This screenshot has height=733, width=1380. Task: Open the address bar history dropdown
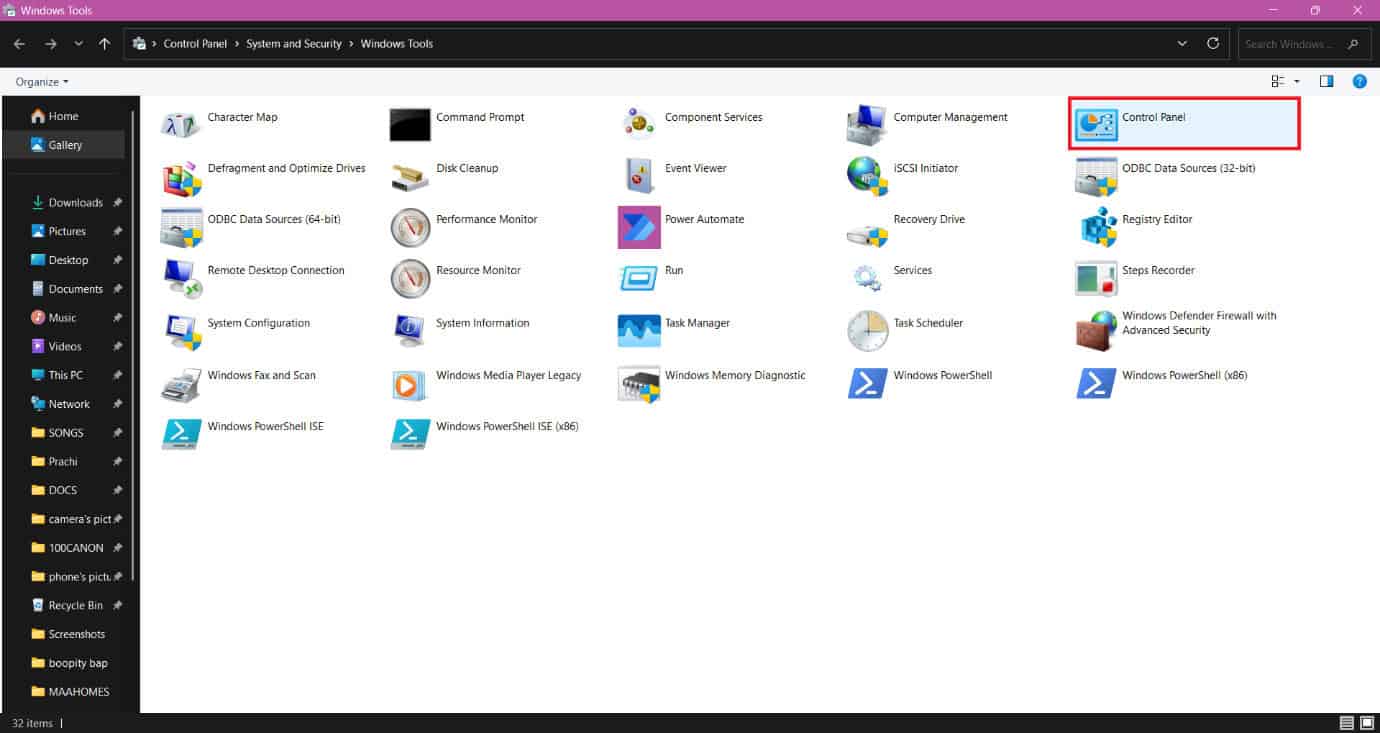point(1183,44)
